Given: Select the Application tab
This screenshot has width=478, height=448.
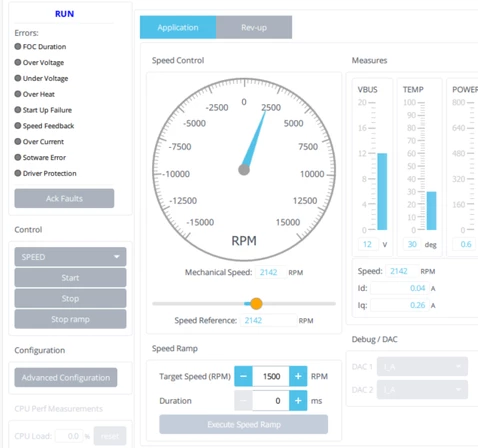Looking at the screenshot, I should pos(178,27).
